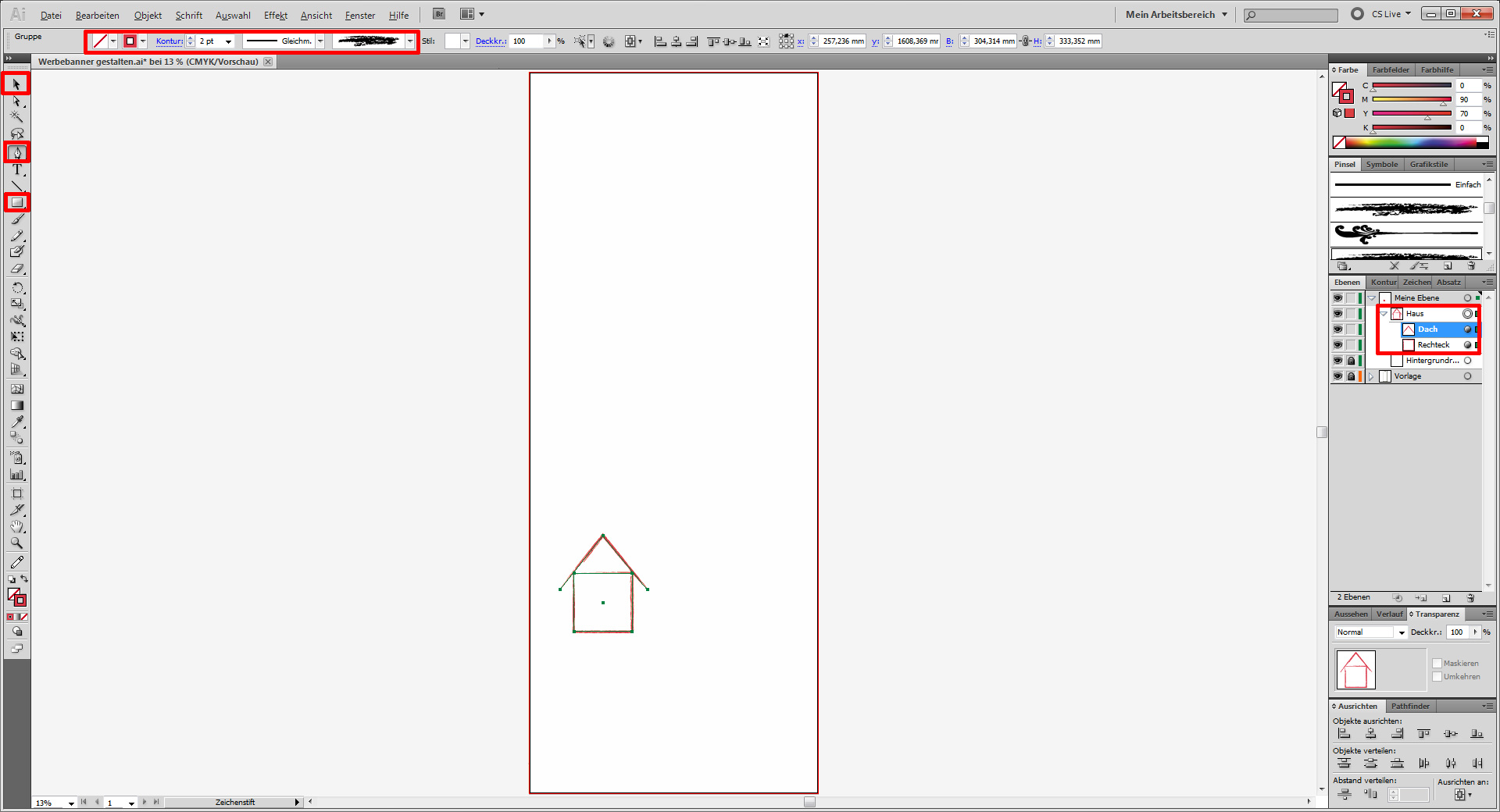Viewport: 1500px width, 812px height.
Task: Choose the Hand tool
Action: (17, 527)
